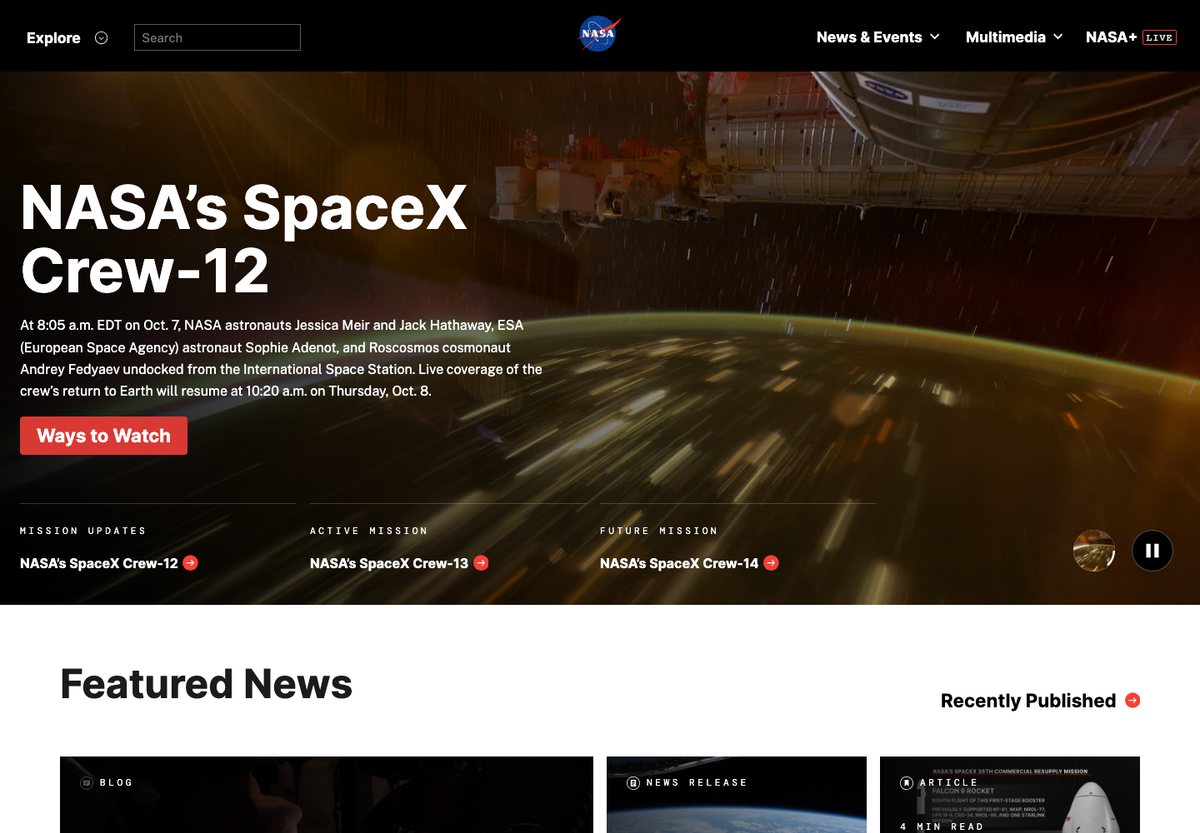Expand the Multimedia menu

point(1014,37)
